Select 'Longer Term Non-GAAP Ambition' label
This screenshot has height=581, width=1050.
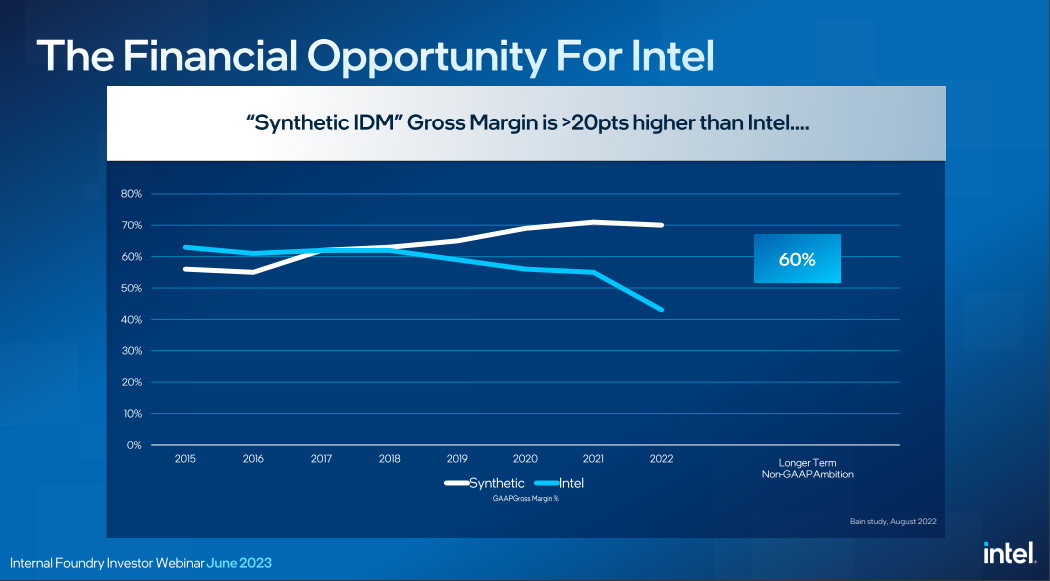[x=807, y=468]
